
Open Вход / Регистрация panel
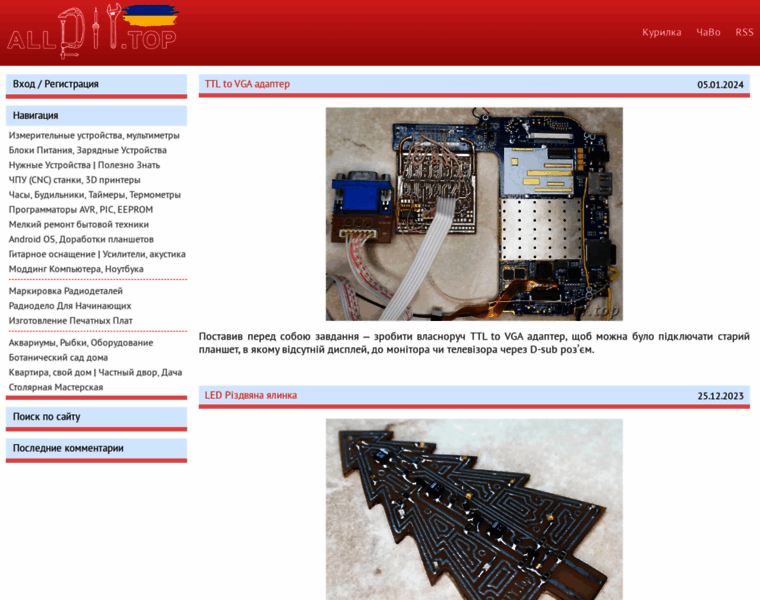coord(96,84)
